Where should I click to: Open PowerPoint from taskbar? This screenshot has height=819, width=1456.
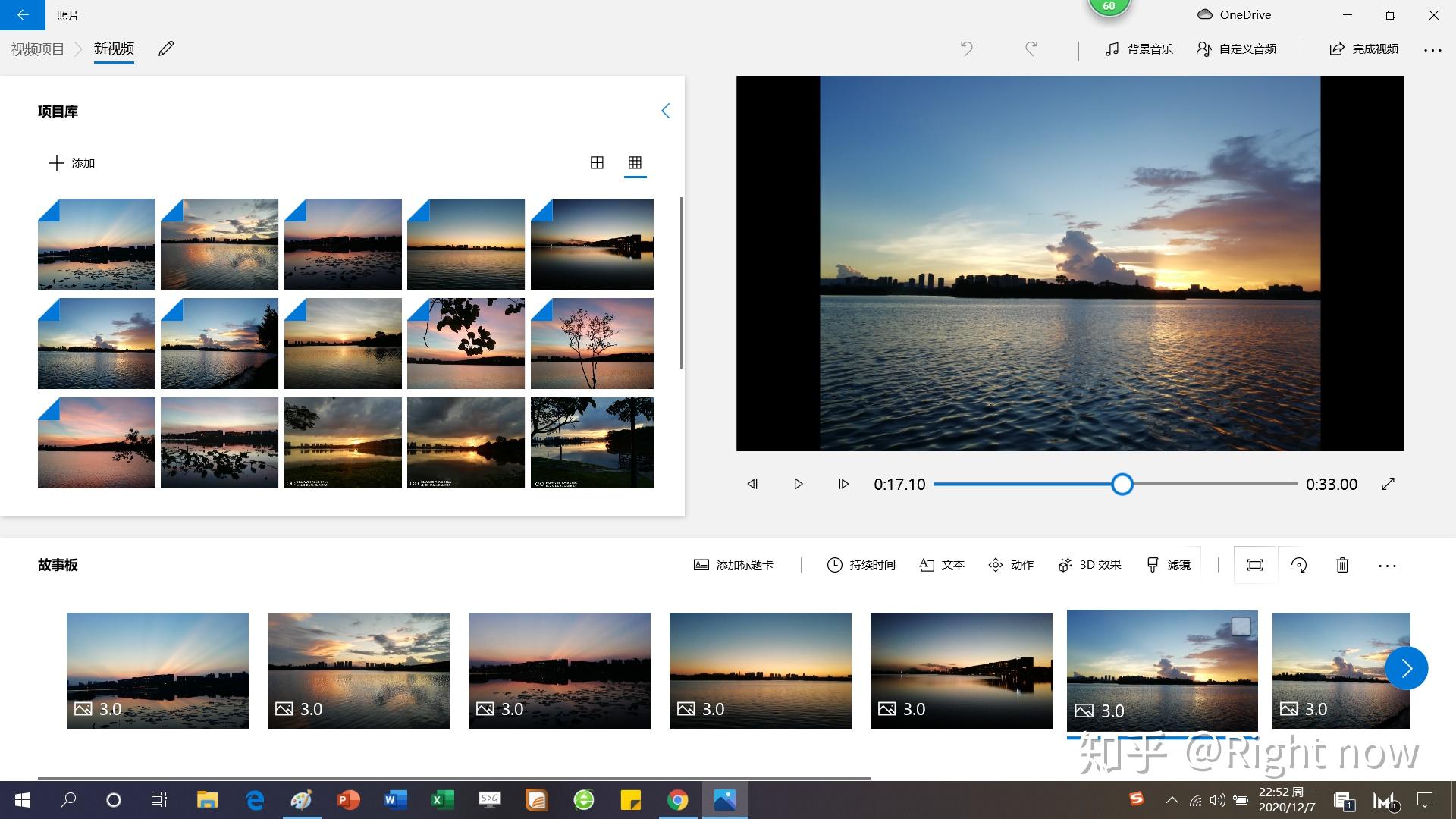(x=349, y=800)
